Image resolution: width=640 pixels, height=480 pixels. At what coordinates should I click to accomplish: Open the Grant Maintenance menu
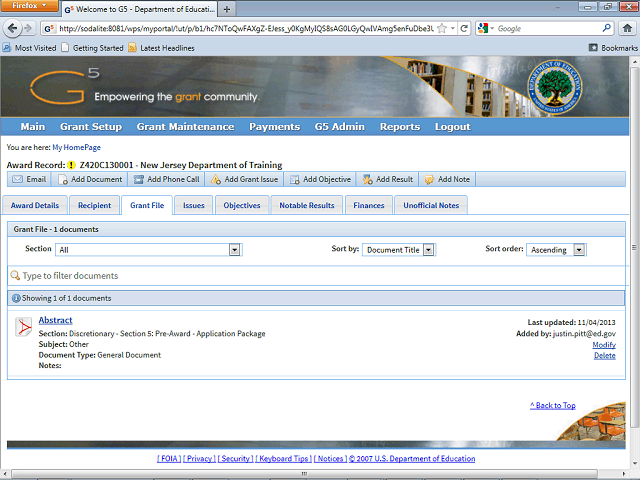pyautogui.click(x=185, y=127)
